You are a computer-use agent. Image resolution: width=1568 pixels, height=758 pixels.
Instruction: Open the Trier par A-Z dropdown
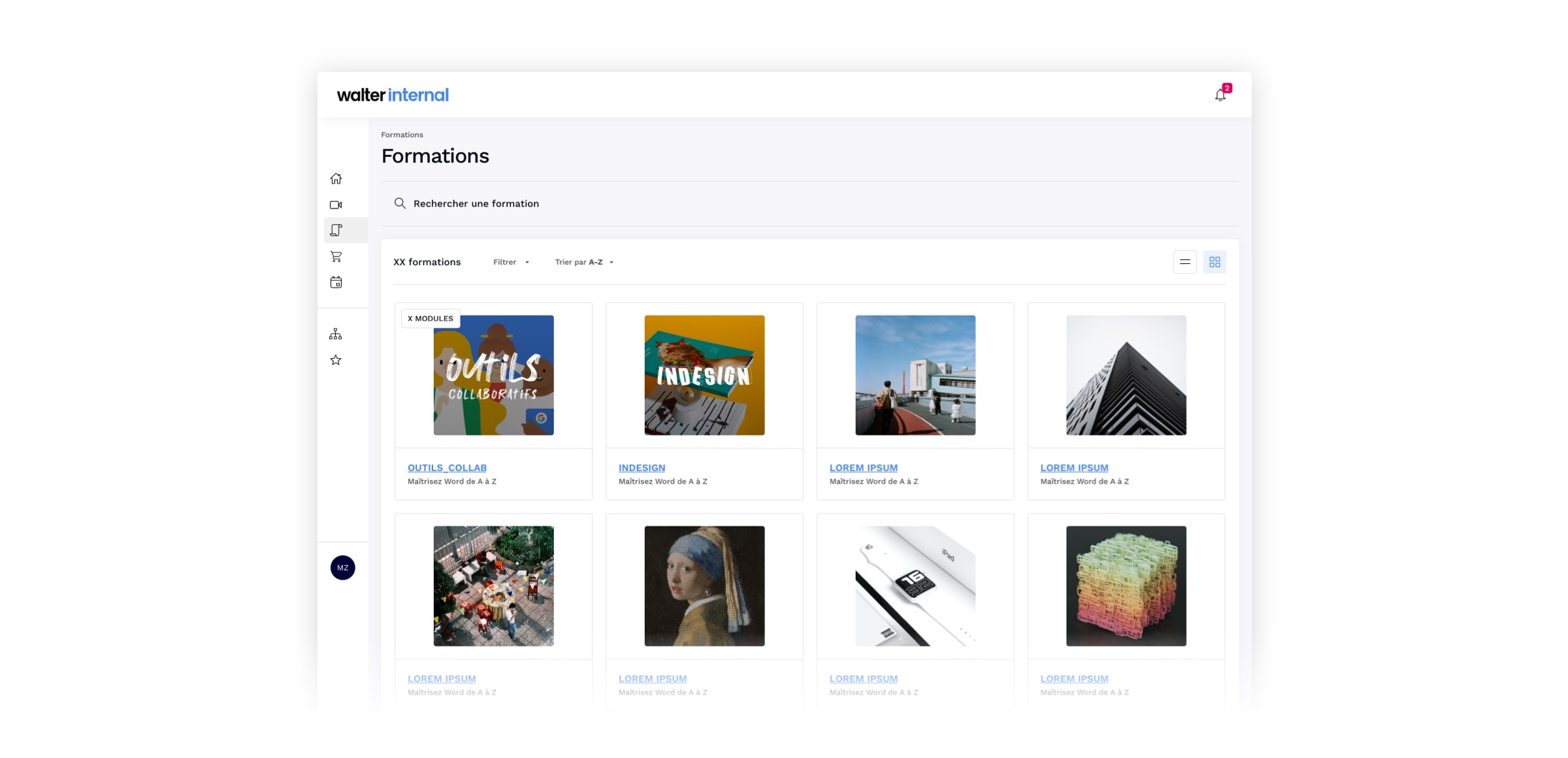584,262
